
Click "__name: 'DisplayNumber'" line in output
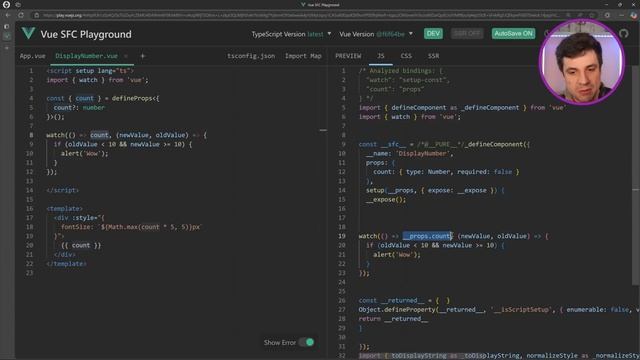pyautogui.click(x=410, y=153)
